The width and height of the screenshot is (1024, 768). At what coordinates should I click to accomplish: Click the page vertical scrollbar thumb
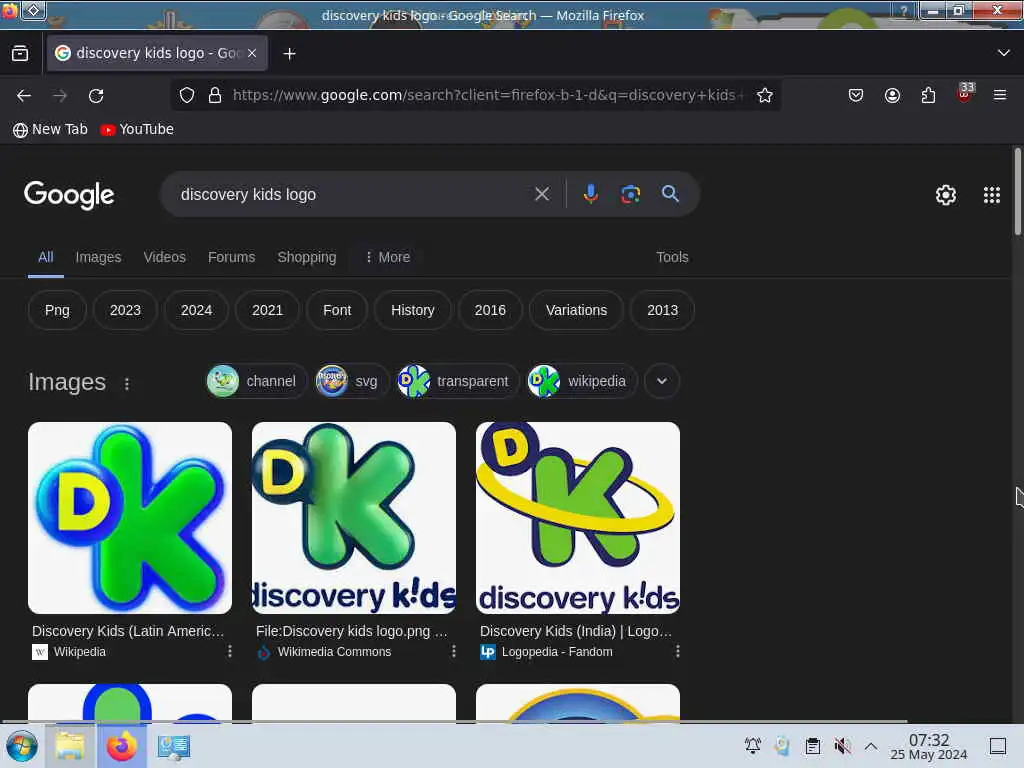tap(1017, 191)
